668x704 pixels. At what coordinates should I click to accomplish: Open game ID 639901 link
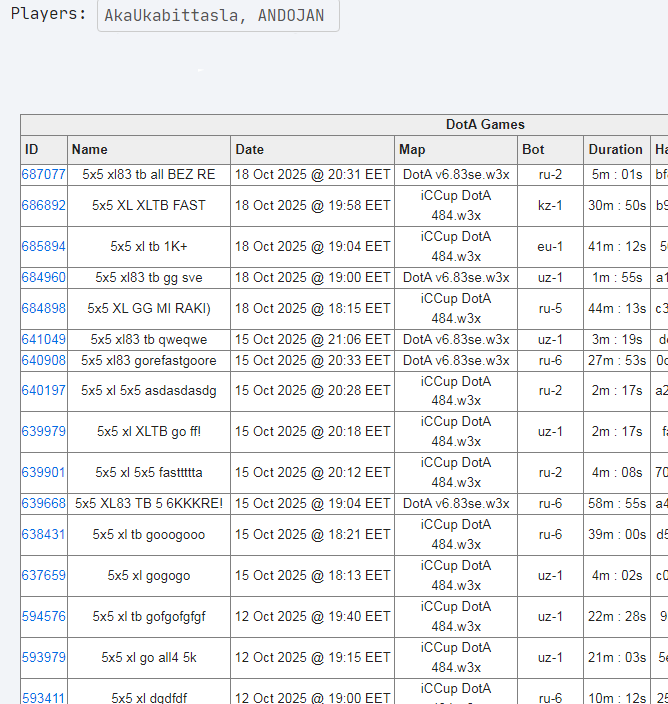point(44,472)
